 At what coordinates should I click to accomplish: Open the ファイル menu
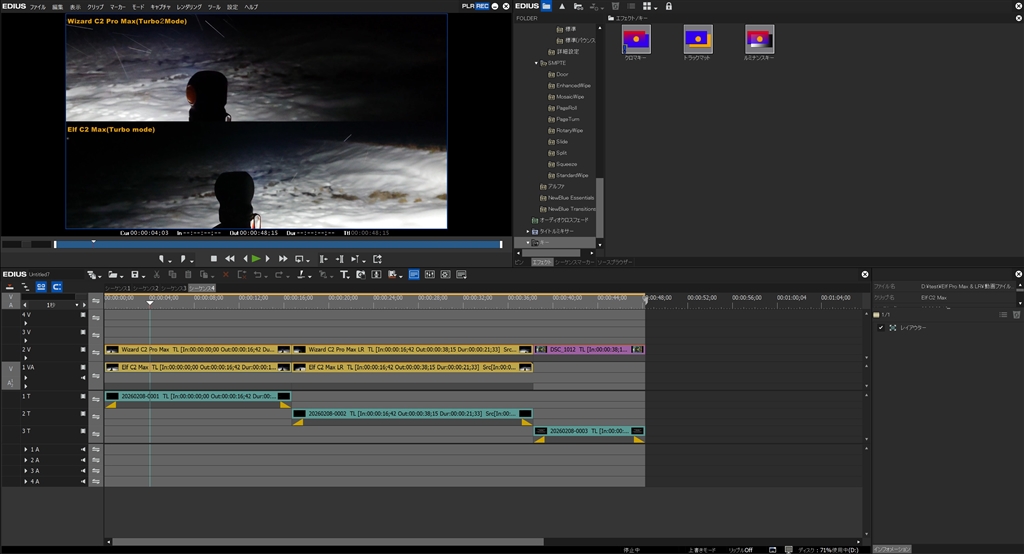pyautogui.click(x=38, y=6)
